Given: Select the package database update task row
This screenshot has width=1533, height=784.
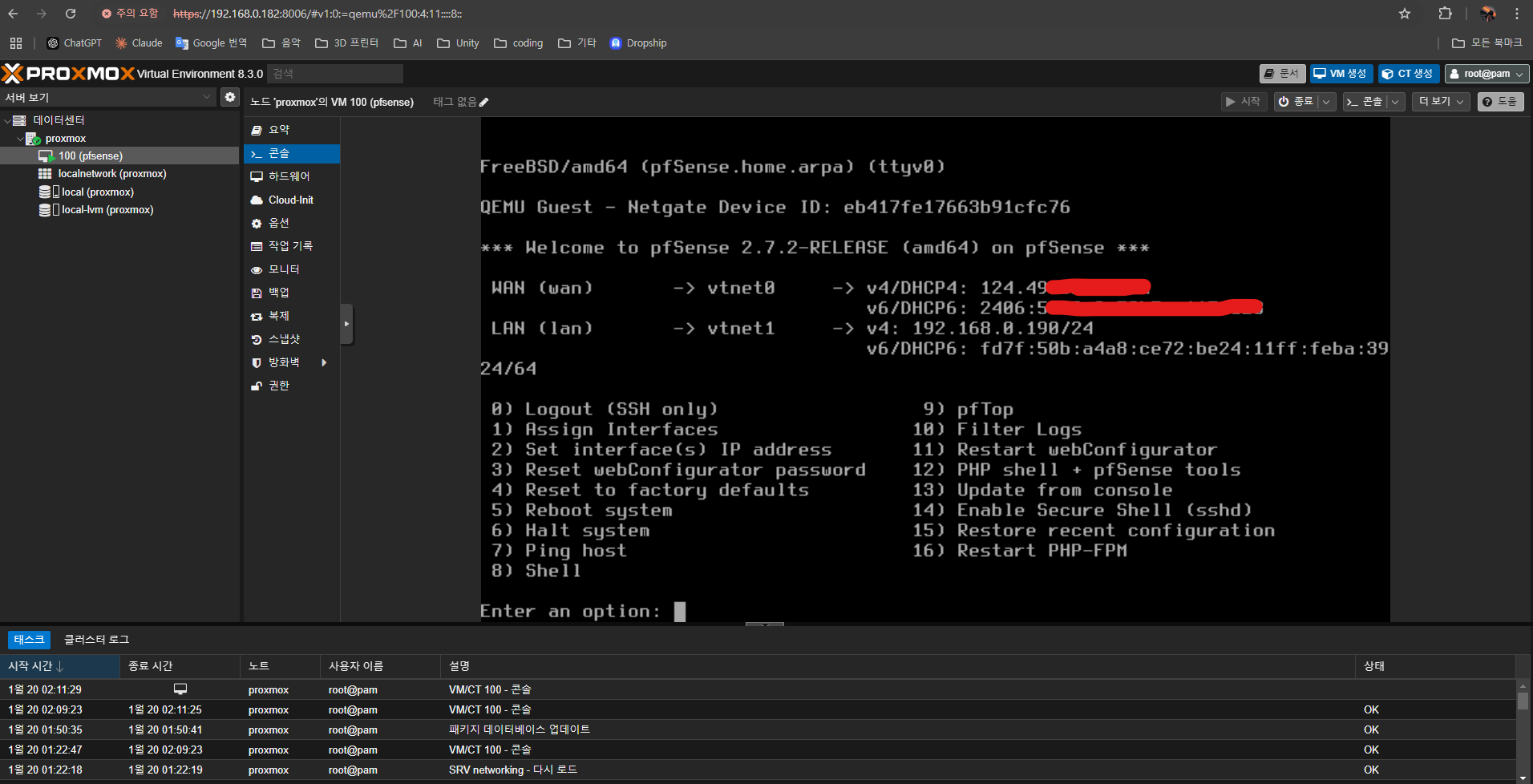Looking at the screenshot, I should coord(758,729).
